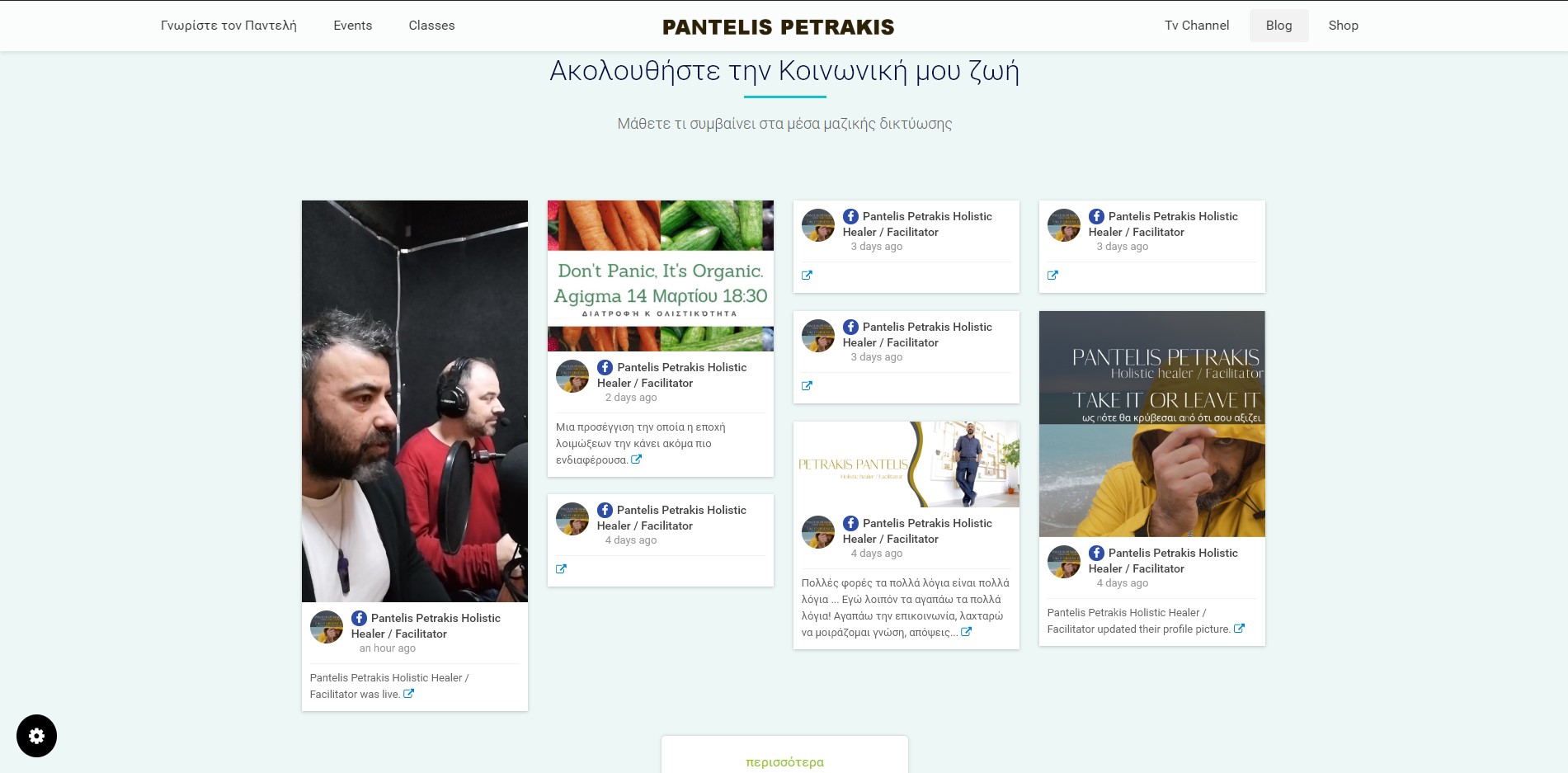Click Facebook icon on 'an hour ago' post
The width and height of the screenshot is (1568, 773).
[x=360, y=618]
